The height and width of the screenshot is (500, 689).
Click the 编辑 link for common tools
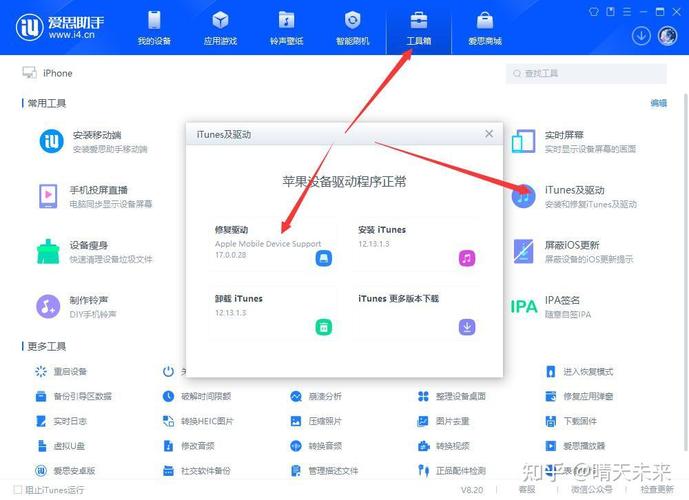[659, 103]
